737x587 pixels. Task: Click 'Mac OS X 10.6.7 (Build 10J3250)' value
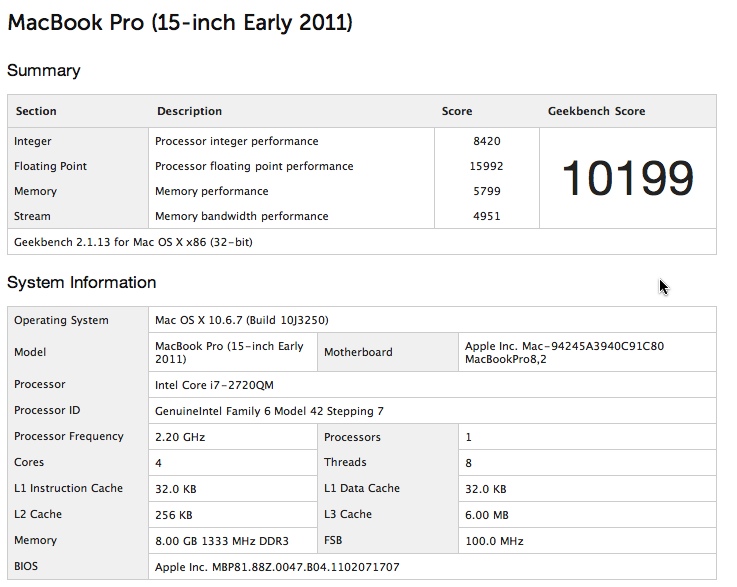pos(242,320)
